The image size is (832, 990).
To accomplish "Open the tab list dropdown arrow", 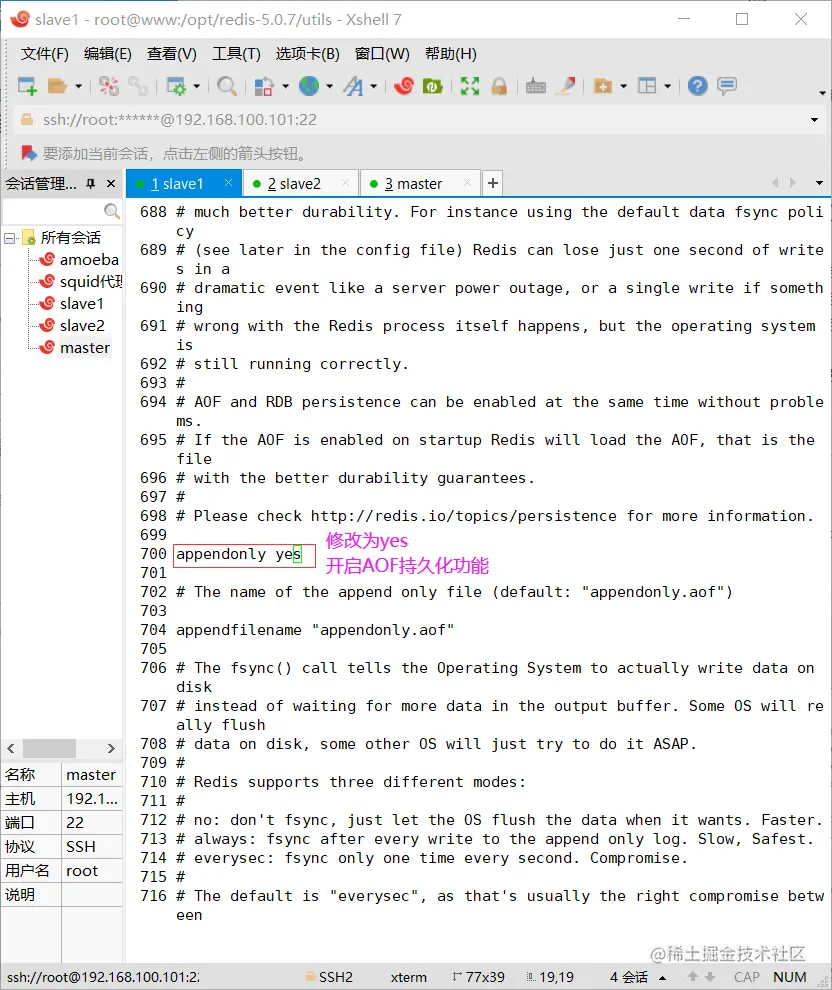I will point(819,183).
